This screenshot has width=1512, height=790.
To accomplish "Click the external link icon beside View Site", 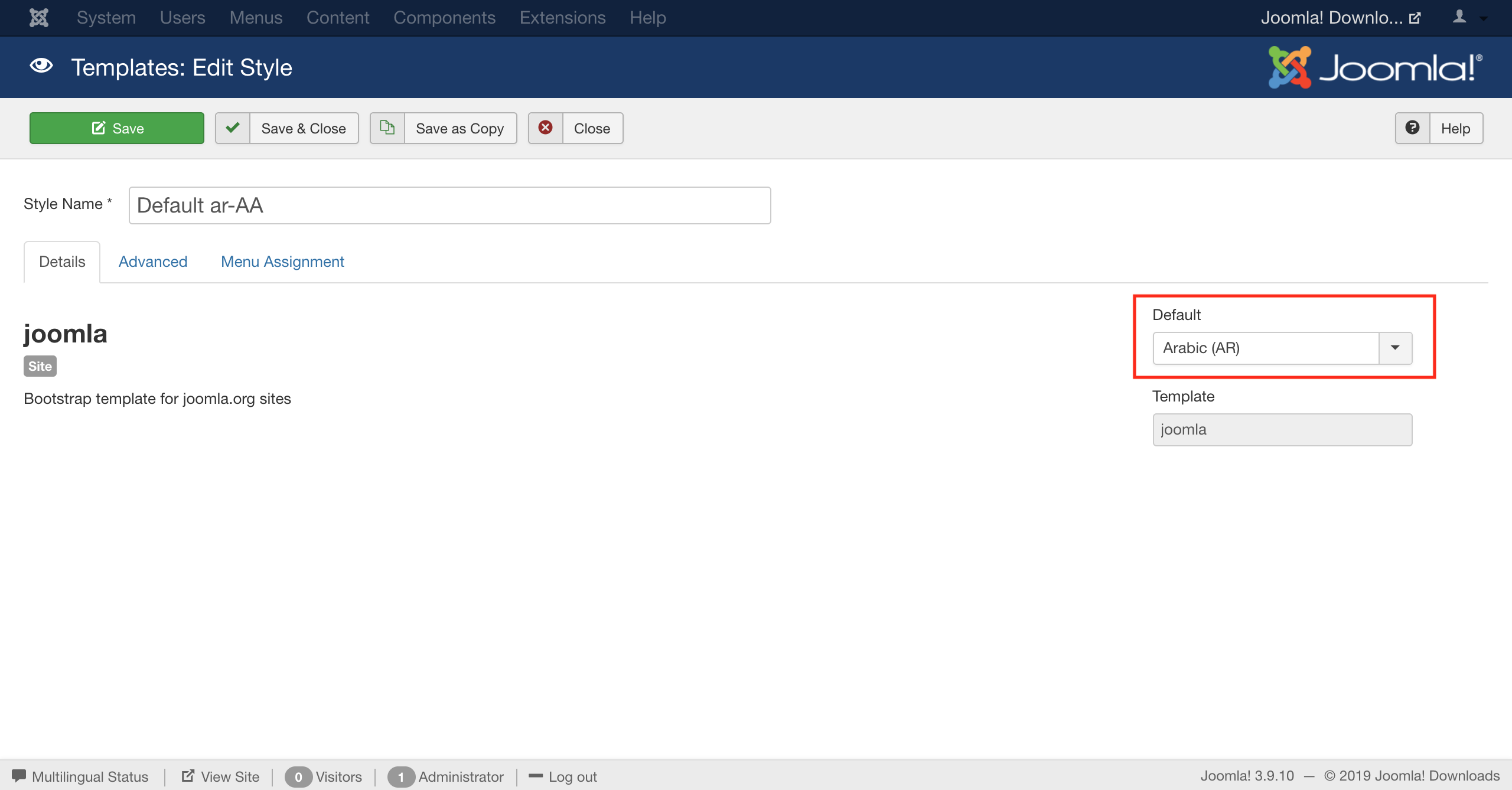I will pos(188,776).
